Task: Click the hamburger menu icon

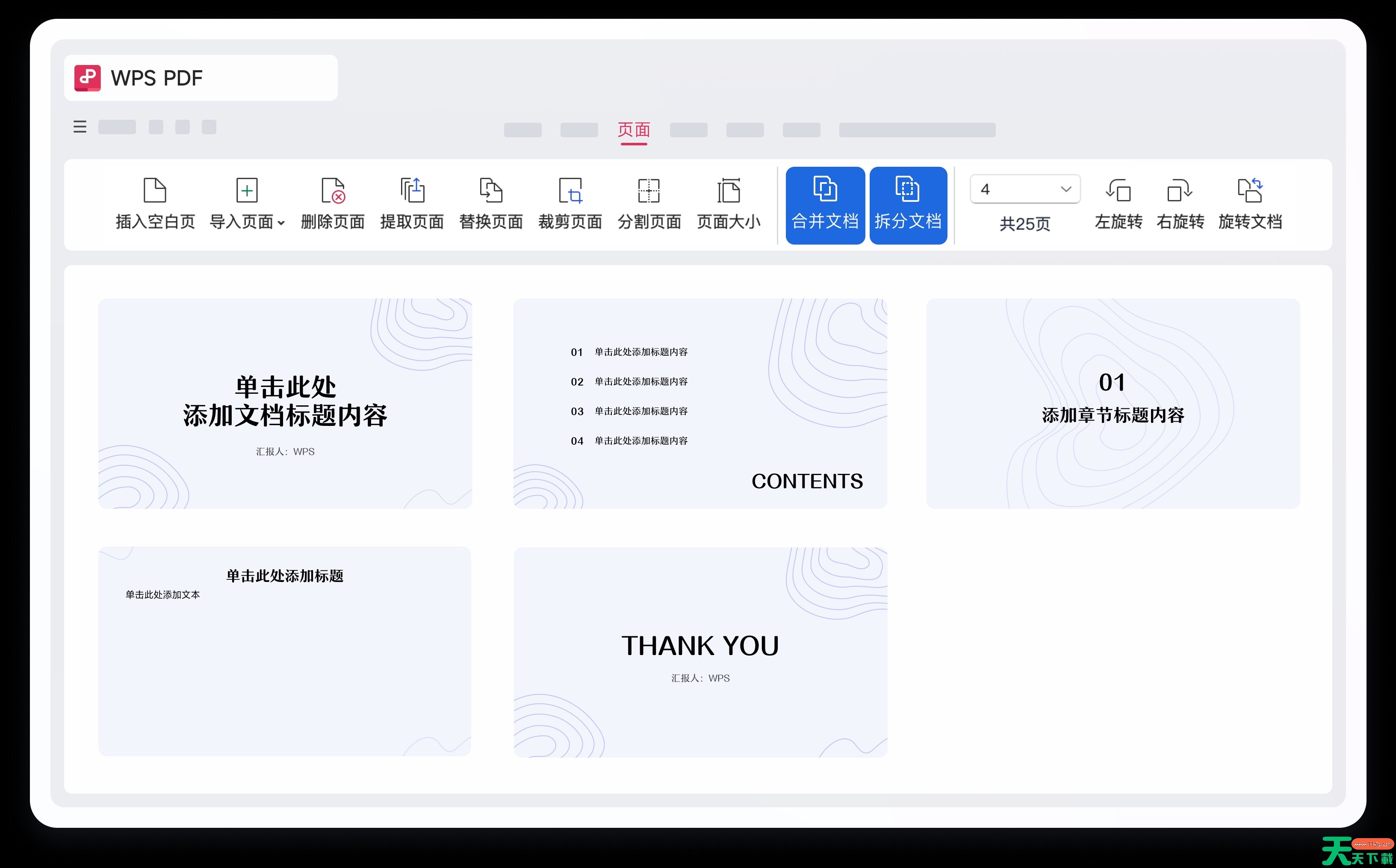Action: pyautogui.click(x=80, y=127)
